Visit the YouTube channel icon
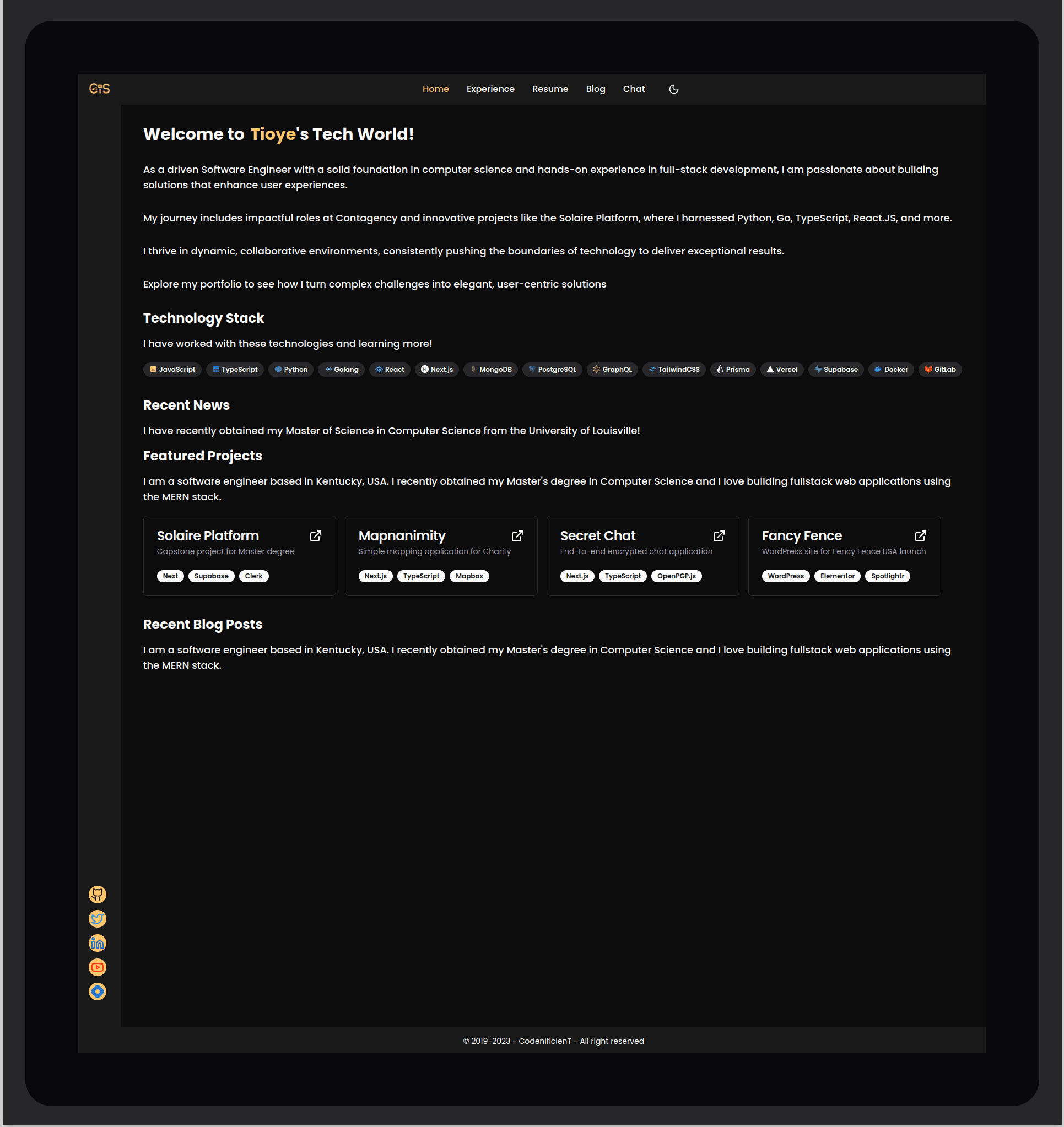The width and height of the screenshot is (1064, 1127). point(98,968)
